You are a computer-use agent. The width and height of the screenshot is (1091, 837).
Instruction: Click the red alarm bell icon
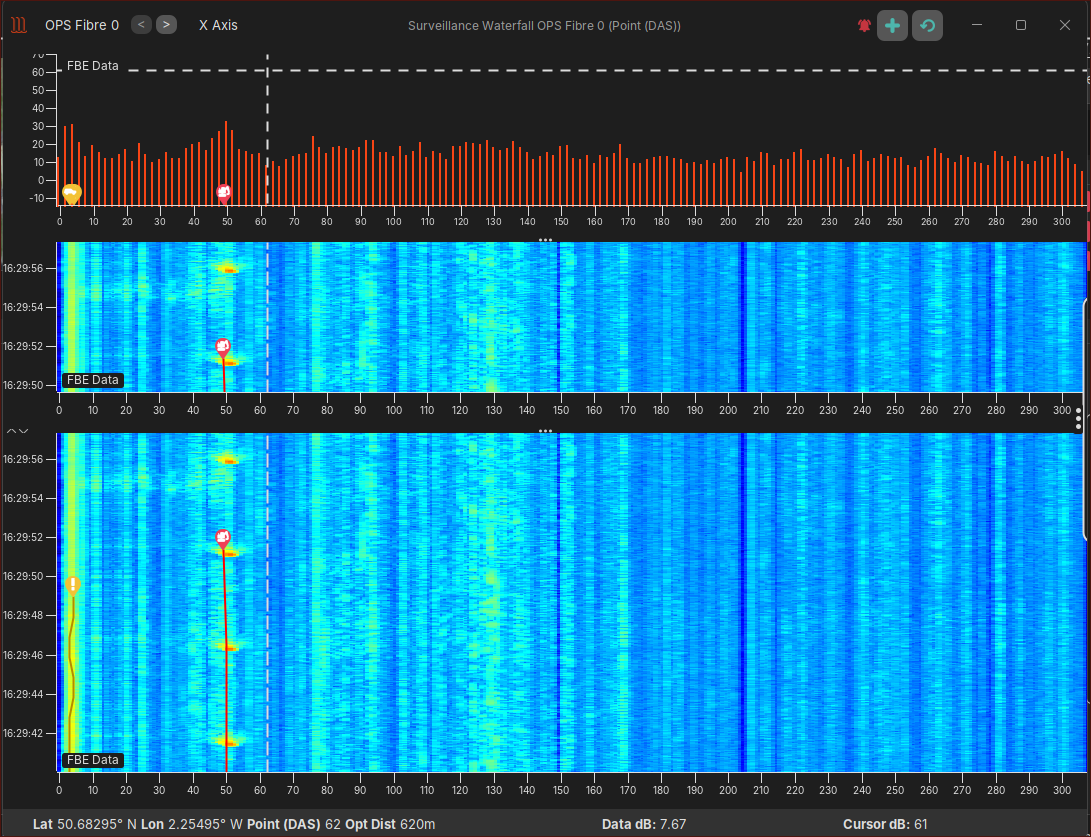click(864, 25)
